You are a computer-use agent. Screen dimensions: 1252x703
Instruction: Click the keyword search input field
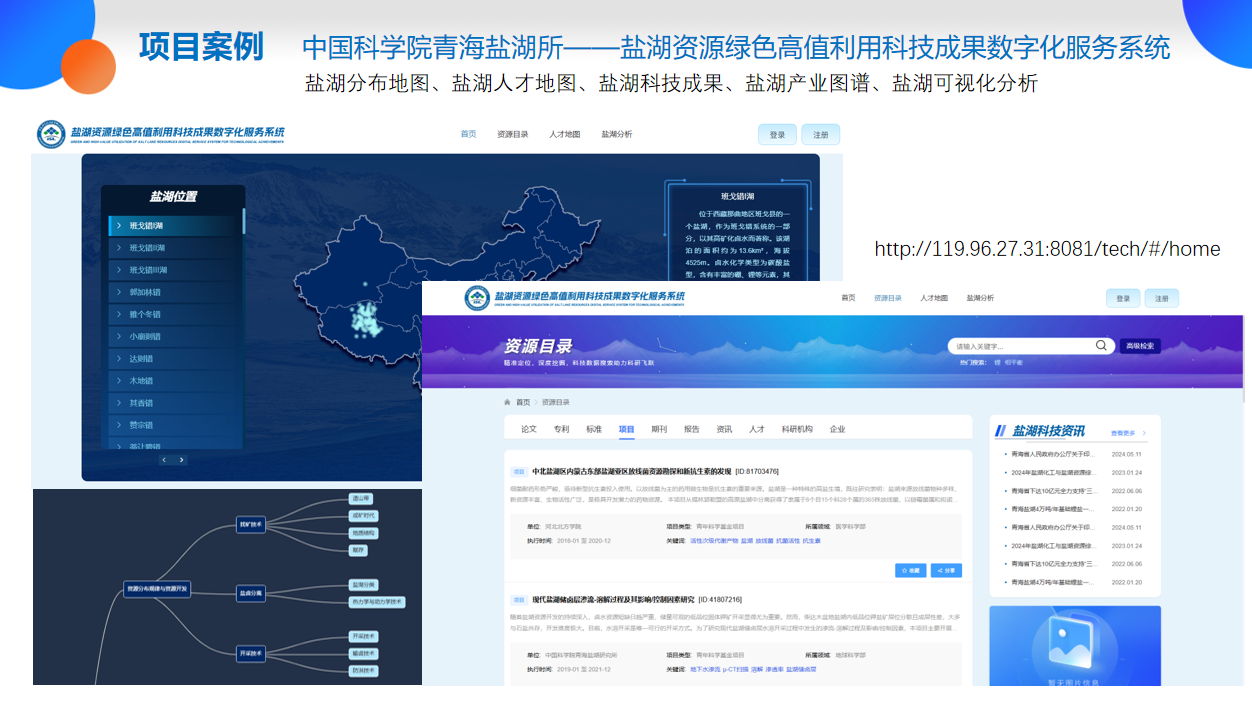(x=1022, y=346)
